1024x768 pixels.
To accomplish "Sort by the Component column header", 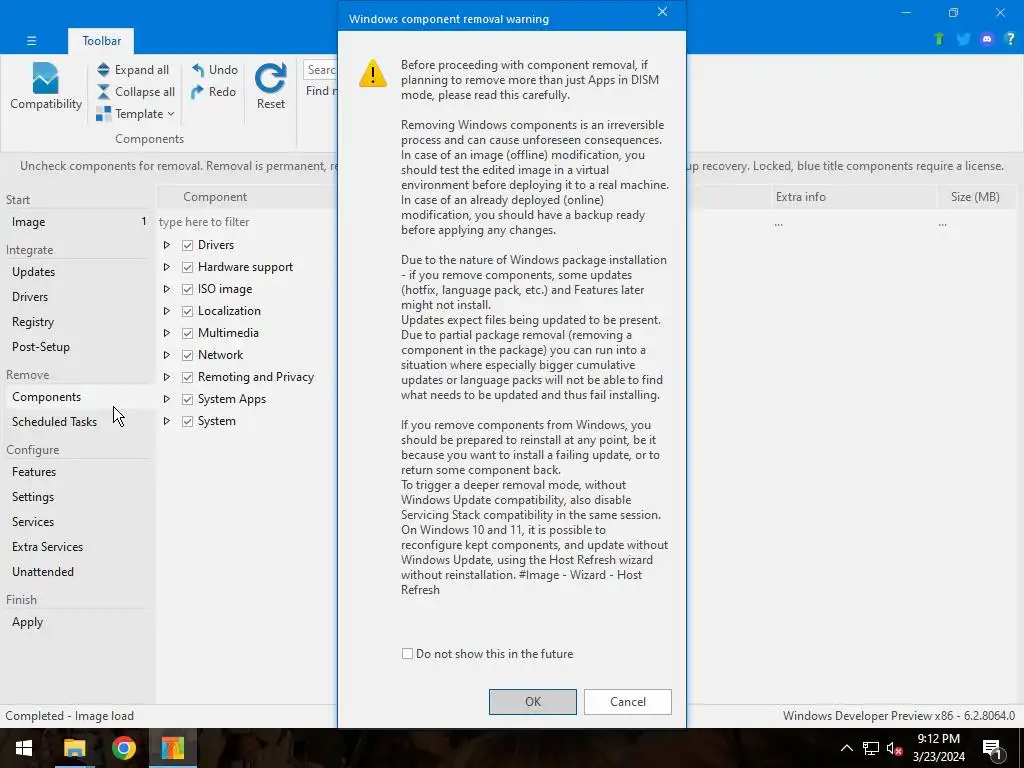I will pos(248,197).
